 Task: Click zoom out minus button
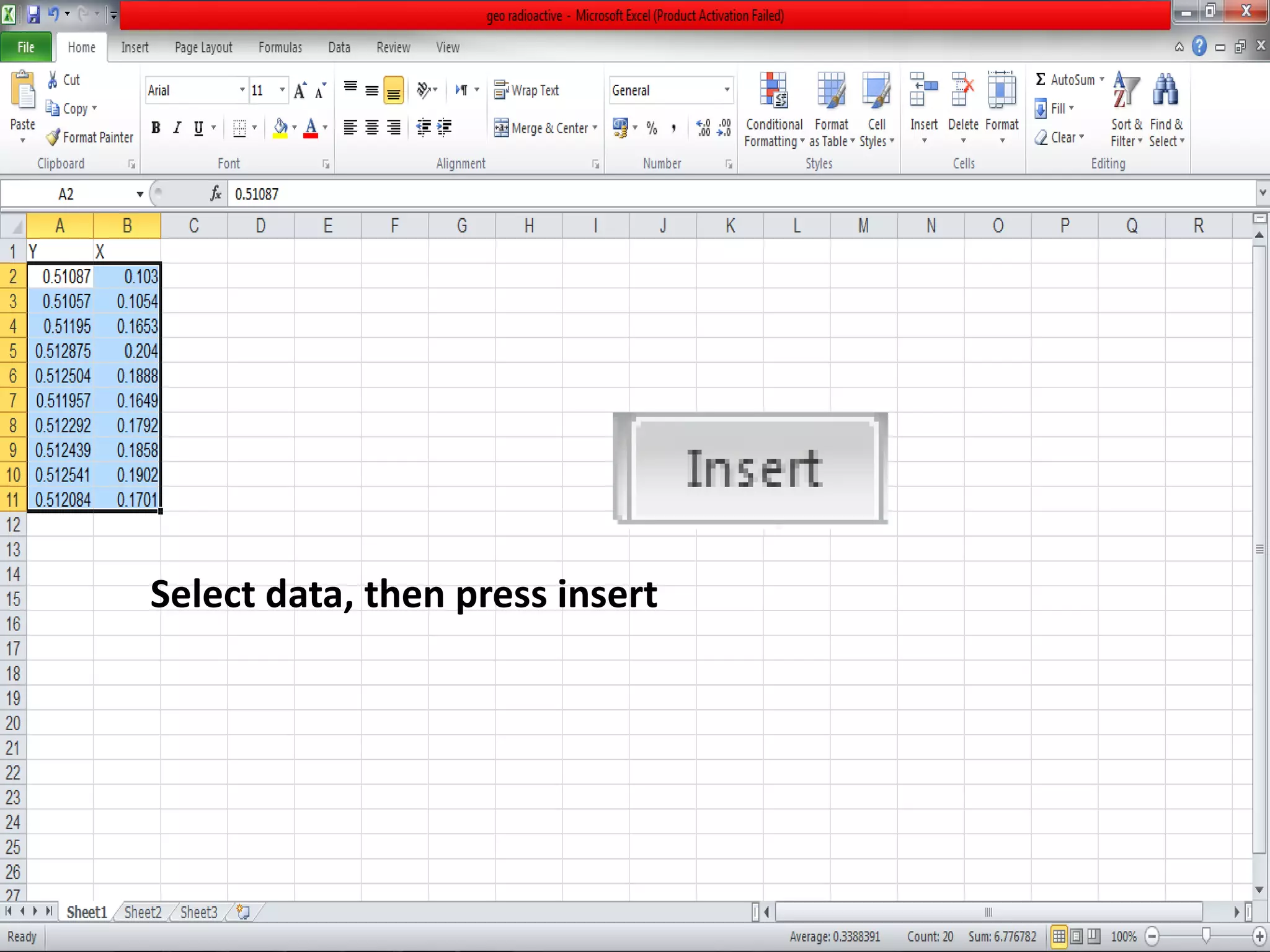pyautogui.click(x=1152, y=936)
